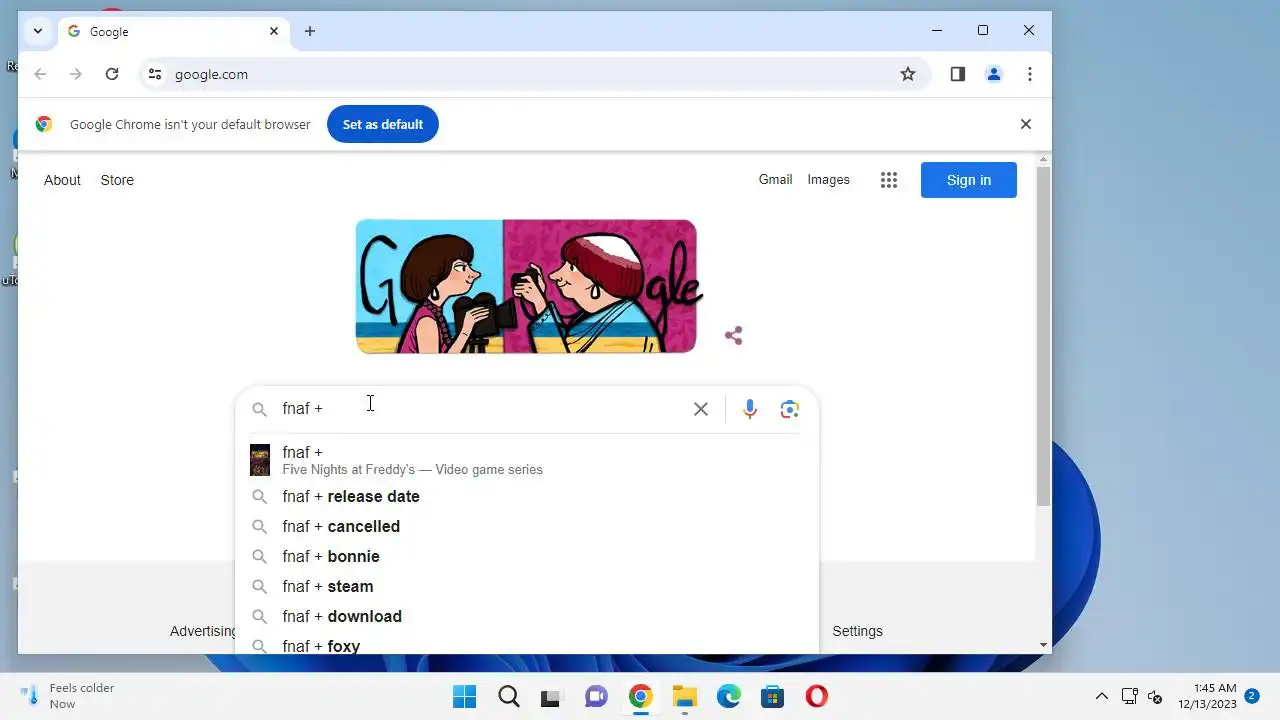Open the weather widget Feels colder
1280x720 pixels.
(x=68, y=696)
